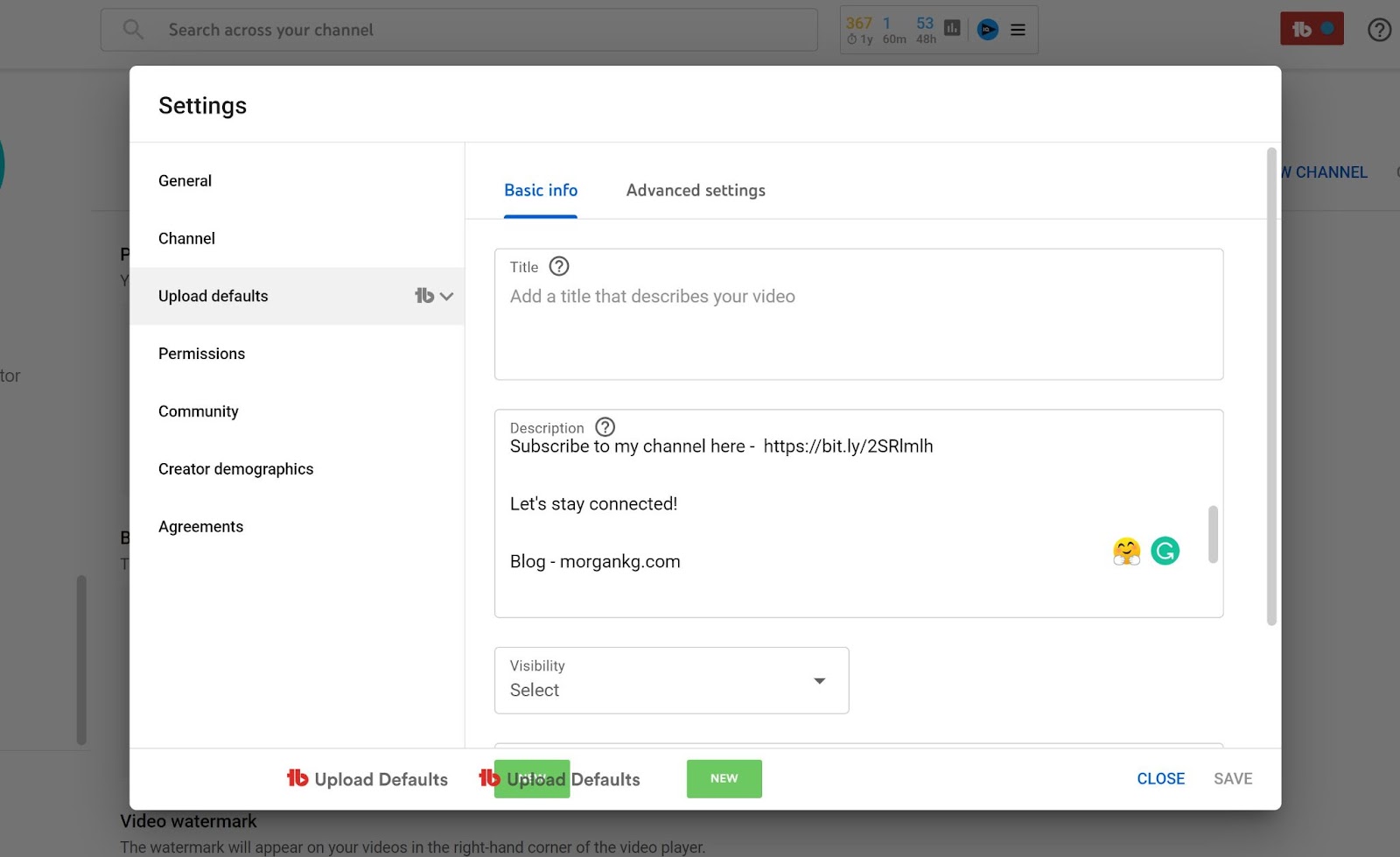Click the description box scrollbar handle
The width and height of the screenshot is (1400, 857).
coord(1213,534)
